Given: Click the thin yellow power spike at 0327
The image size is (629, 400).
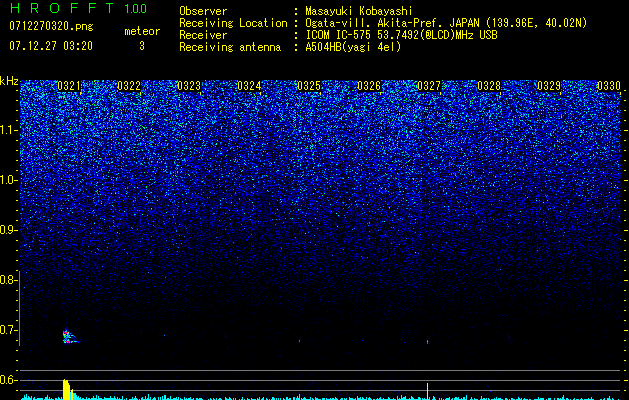Looking at the screenshot, I should pyautogui.click(x=428, y=391).
